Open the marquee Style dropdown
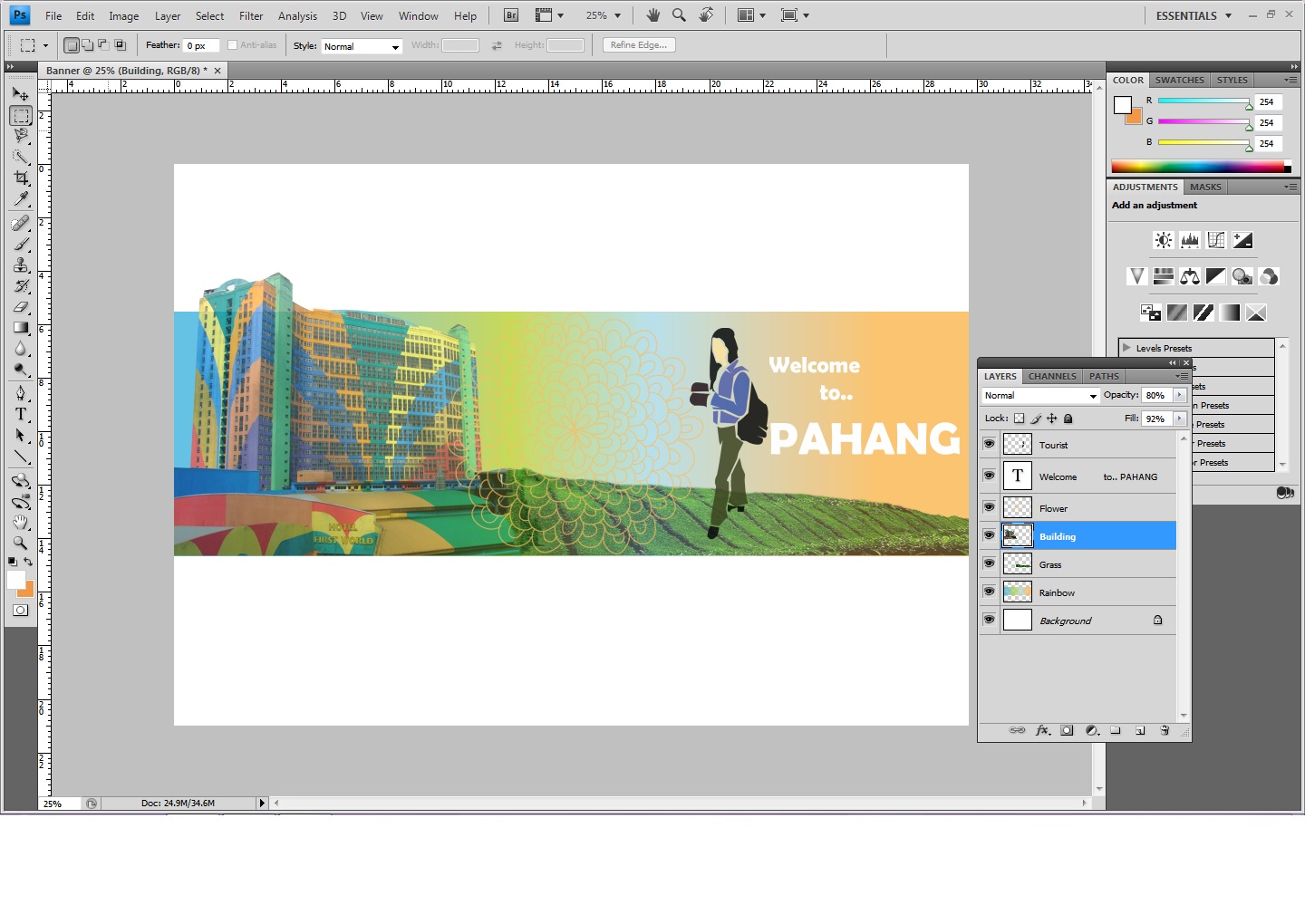This screenshot has width=1305, height=924. pyautogui.click(x=362, y=46)
